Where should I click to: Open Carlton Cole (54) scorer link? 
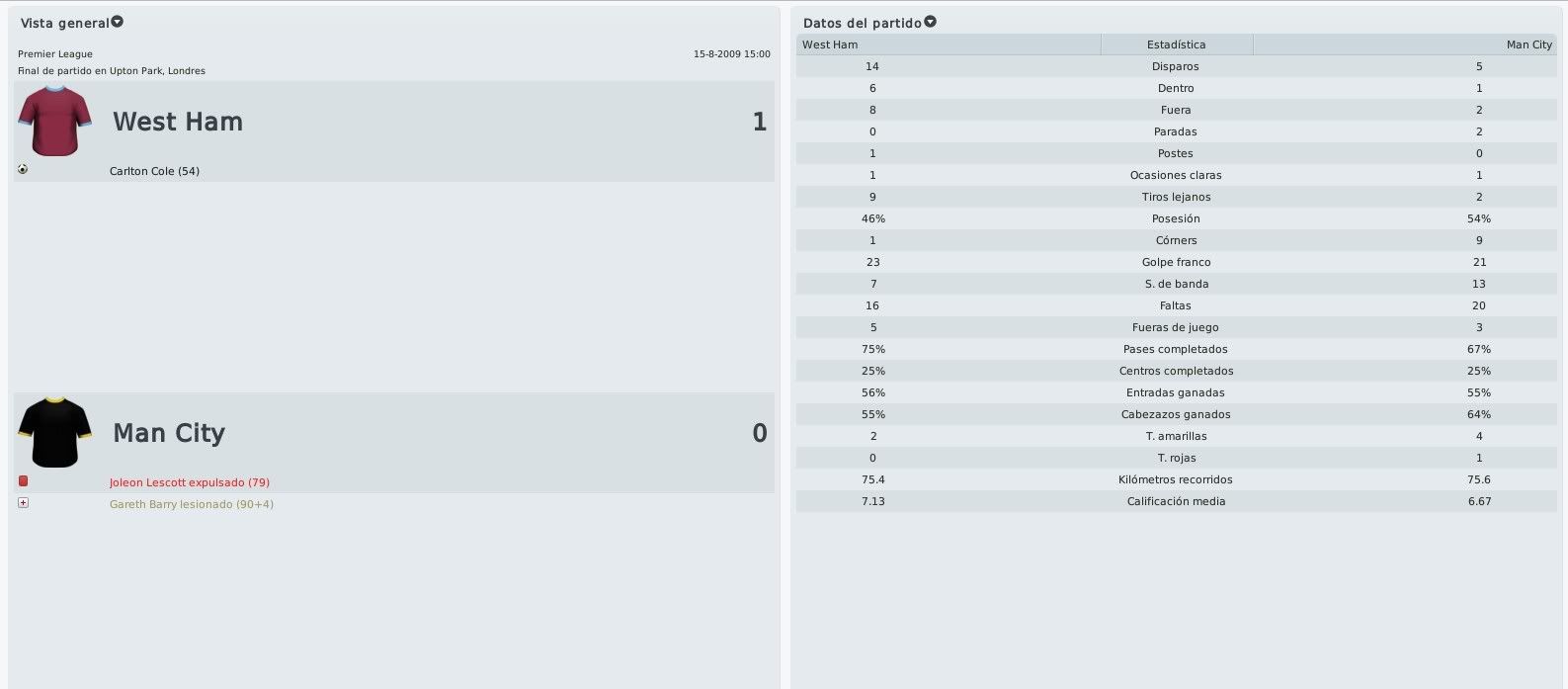click(154, 171)
